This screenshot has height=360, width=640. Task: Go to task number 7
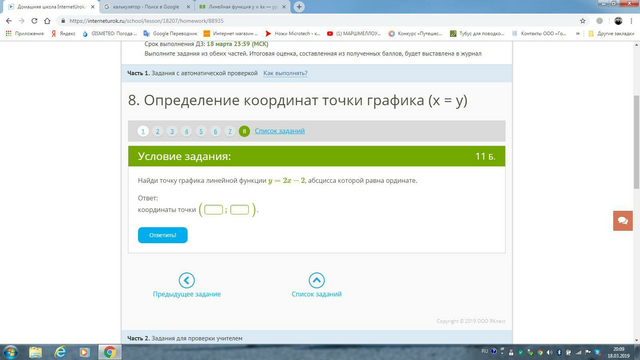point(230,131)
